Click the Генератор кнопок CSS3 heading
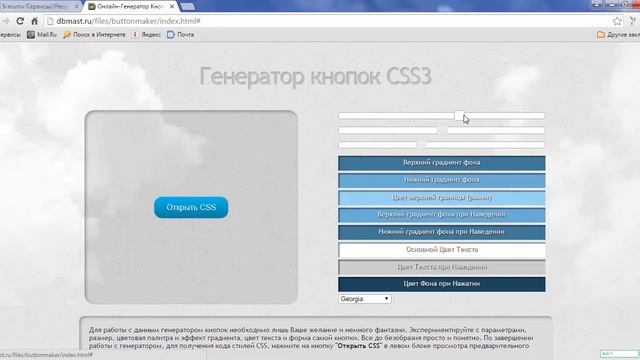The height and width of the screenshot is (360, 640). (x=316, y=76)
